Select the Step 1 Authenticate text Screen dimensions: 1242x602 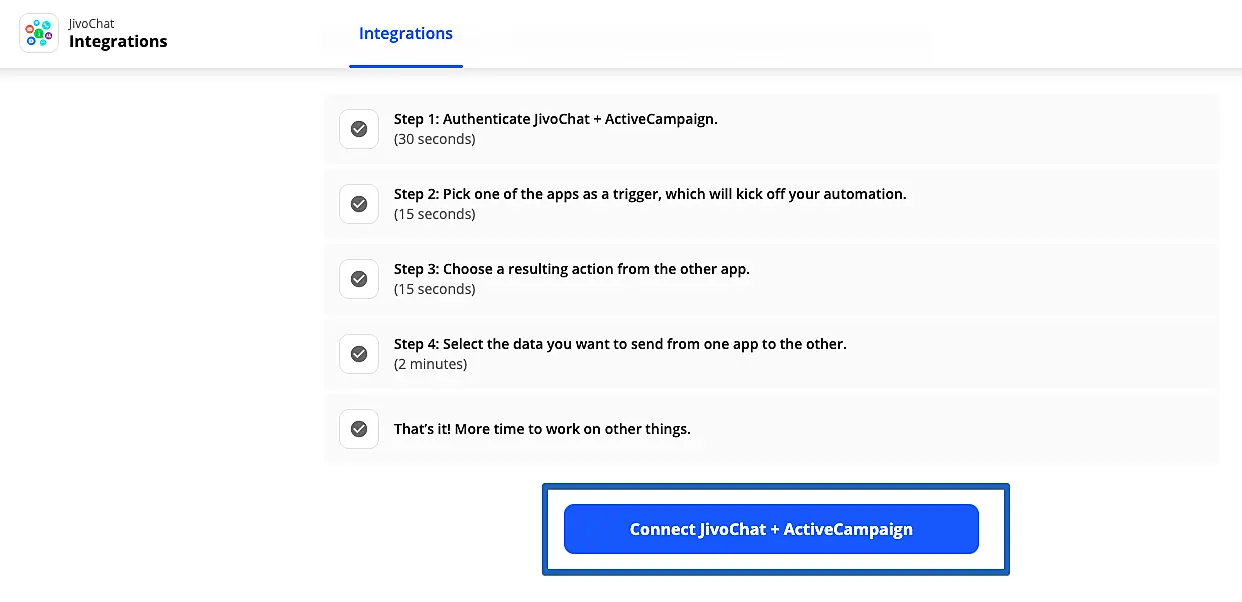[x=555, y=119]
